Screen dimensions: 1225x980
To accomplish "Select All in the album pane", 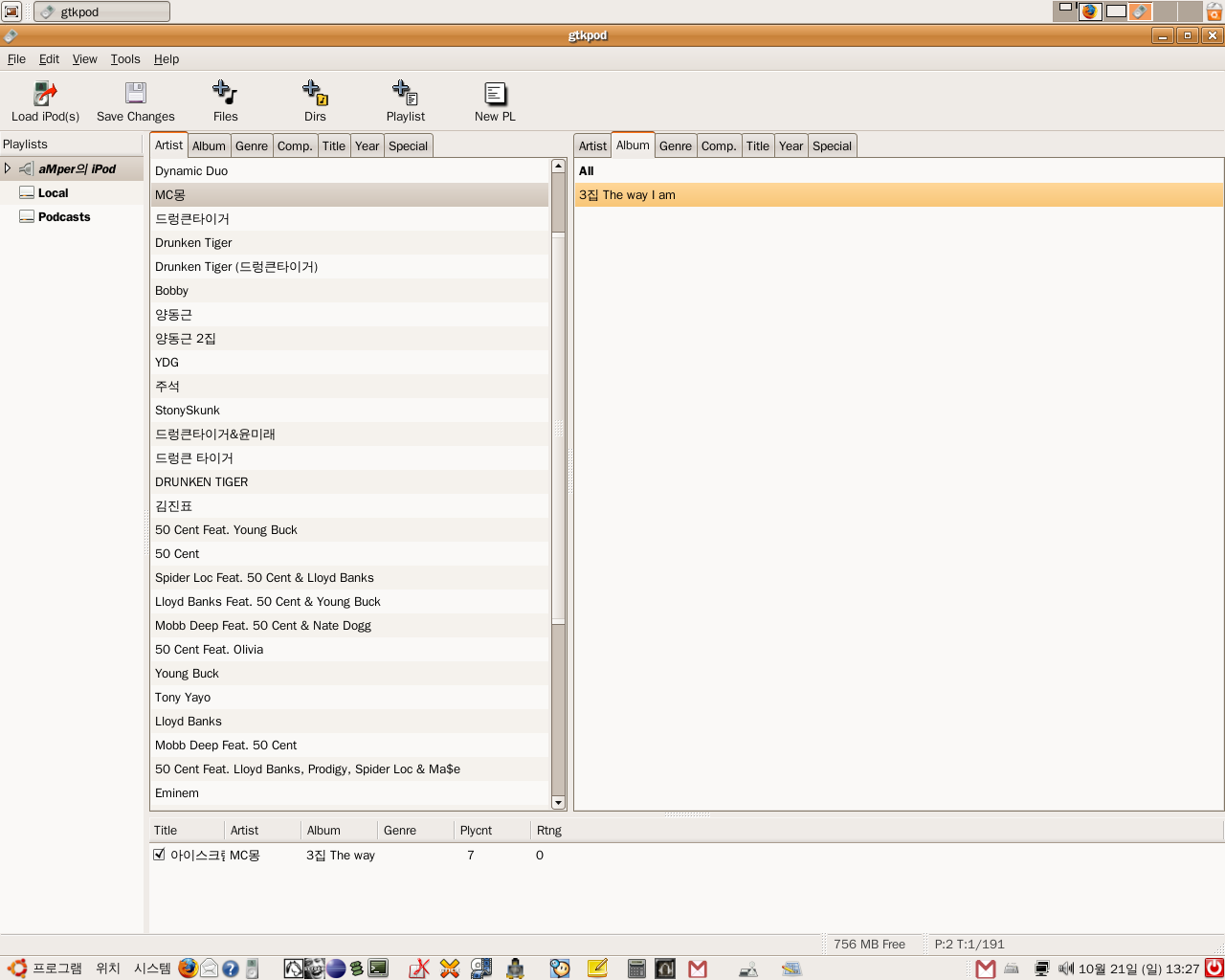I will pos(899,170).
